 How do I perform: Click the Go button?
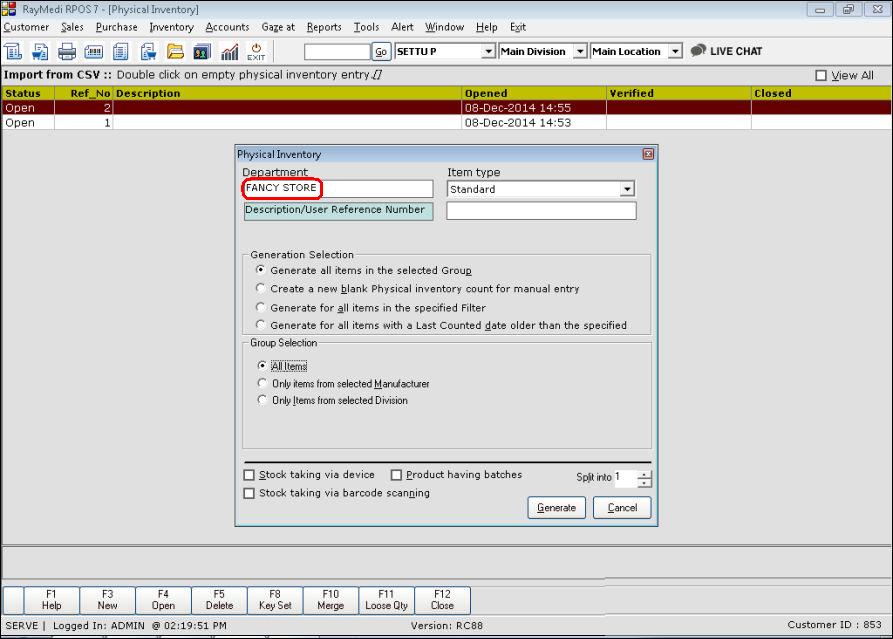[x=381, y=52]
